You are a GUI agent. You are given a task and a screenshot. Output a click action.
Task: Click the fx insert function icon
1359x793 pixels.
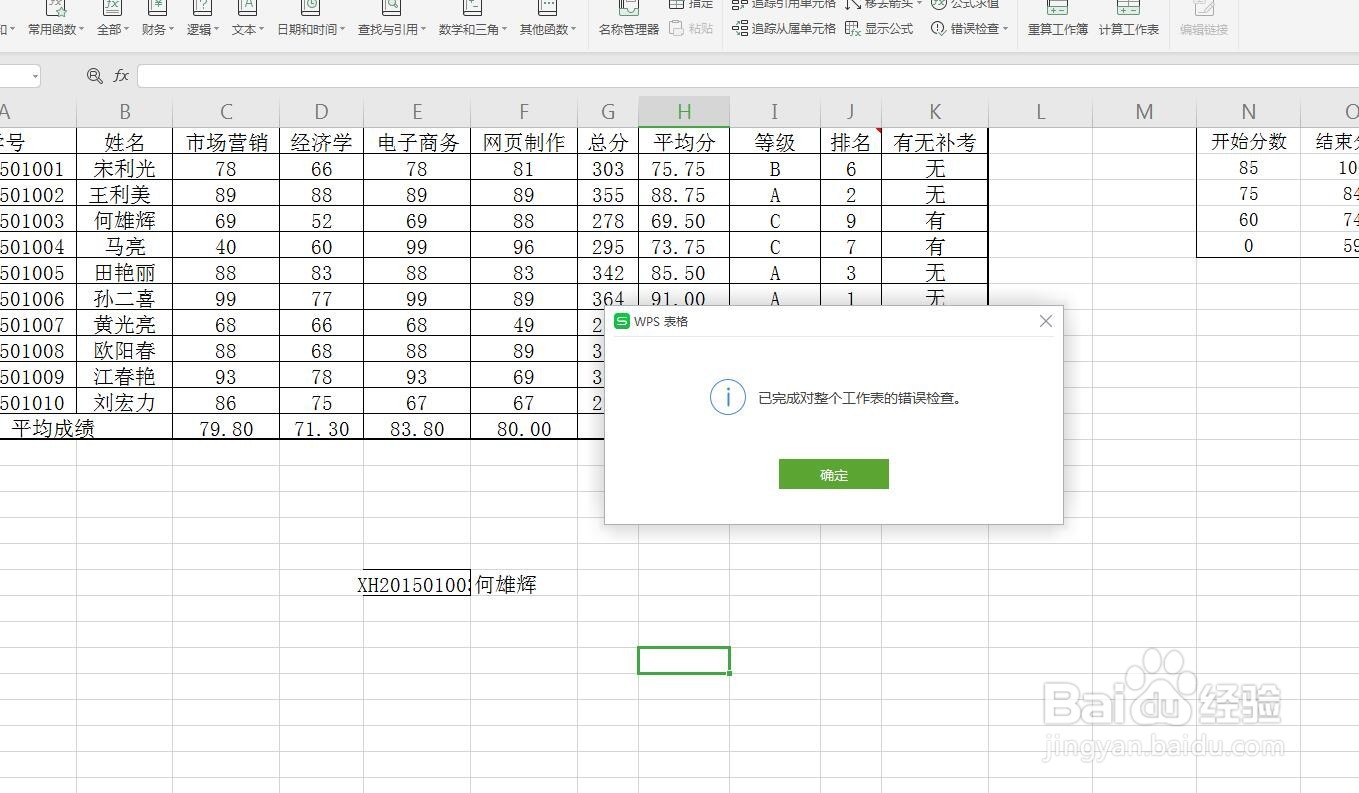tap(121, 76)
